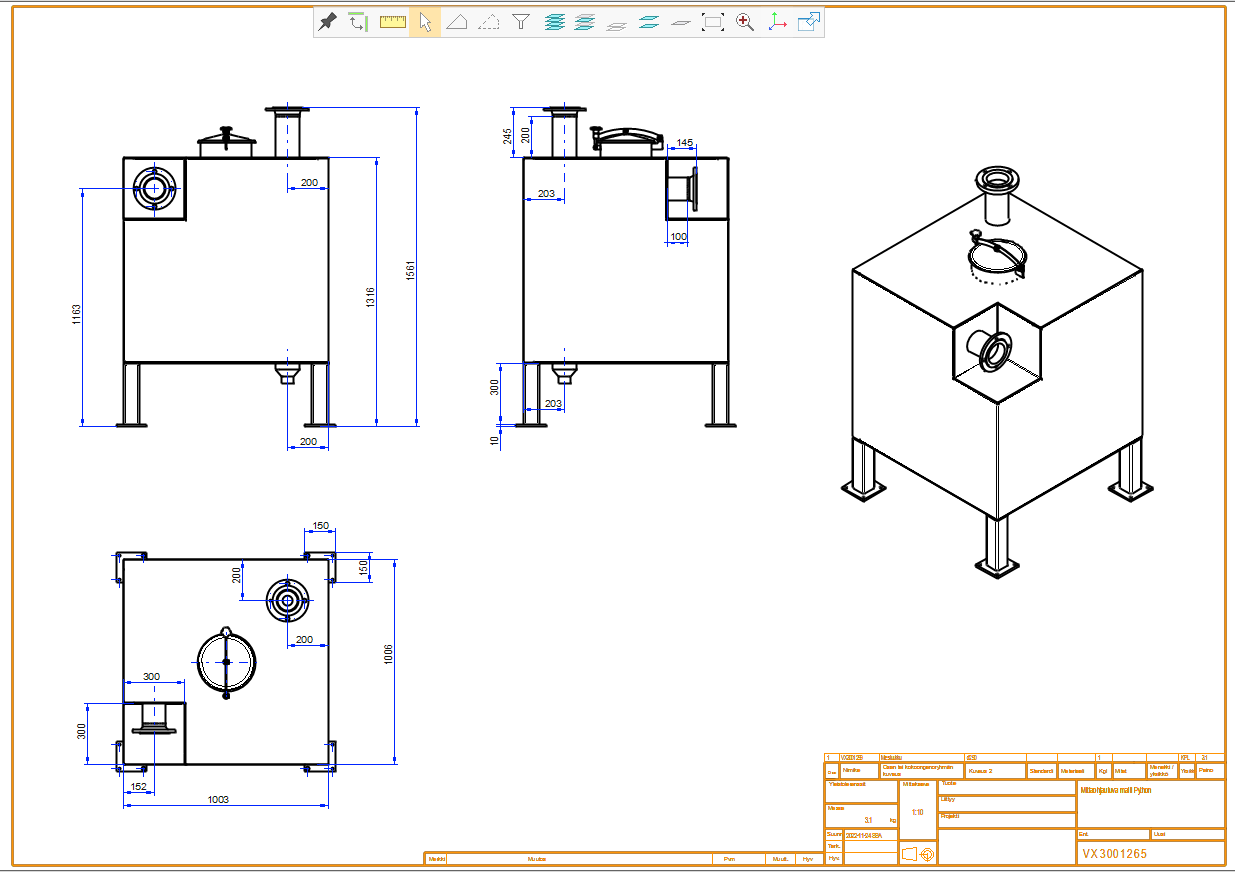Select the 1561 overall height dimension
This screenshot has height=872, width=1235.
[409, 270]
